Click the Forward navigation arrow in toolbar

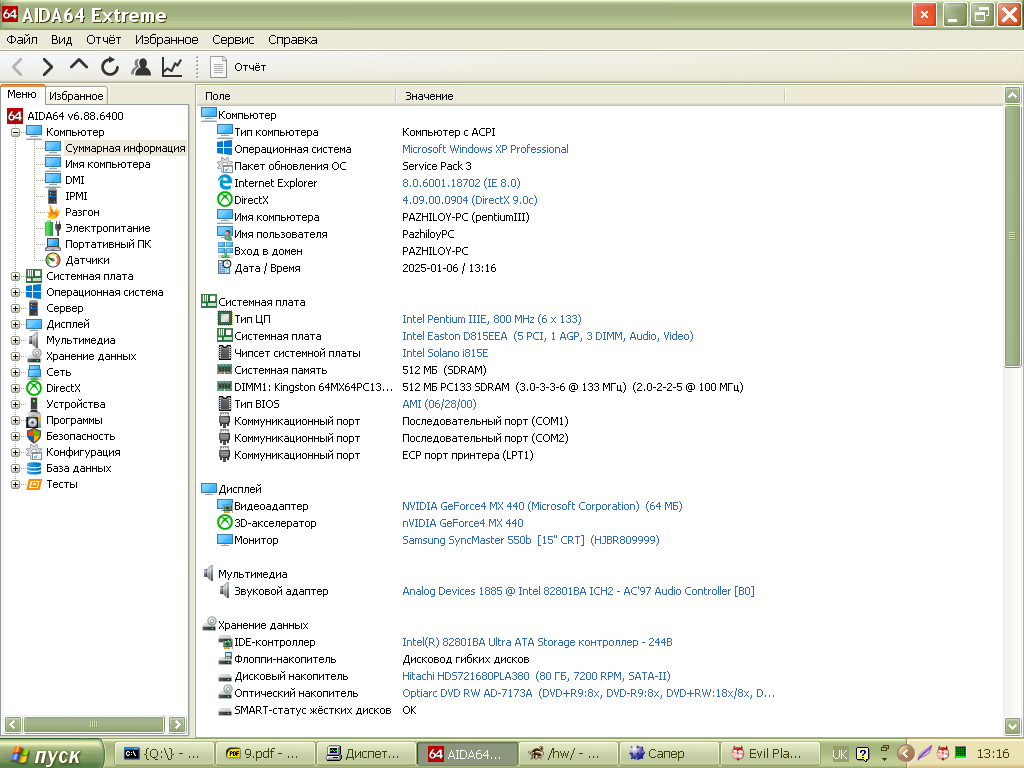[x=47, y=67]
